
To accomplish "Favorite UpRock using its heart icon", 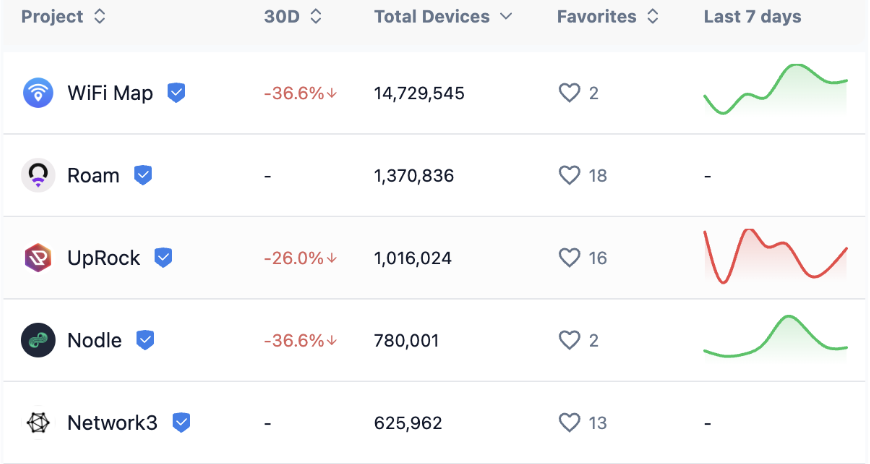I will click(569, 258).
